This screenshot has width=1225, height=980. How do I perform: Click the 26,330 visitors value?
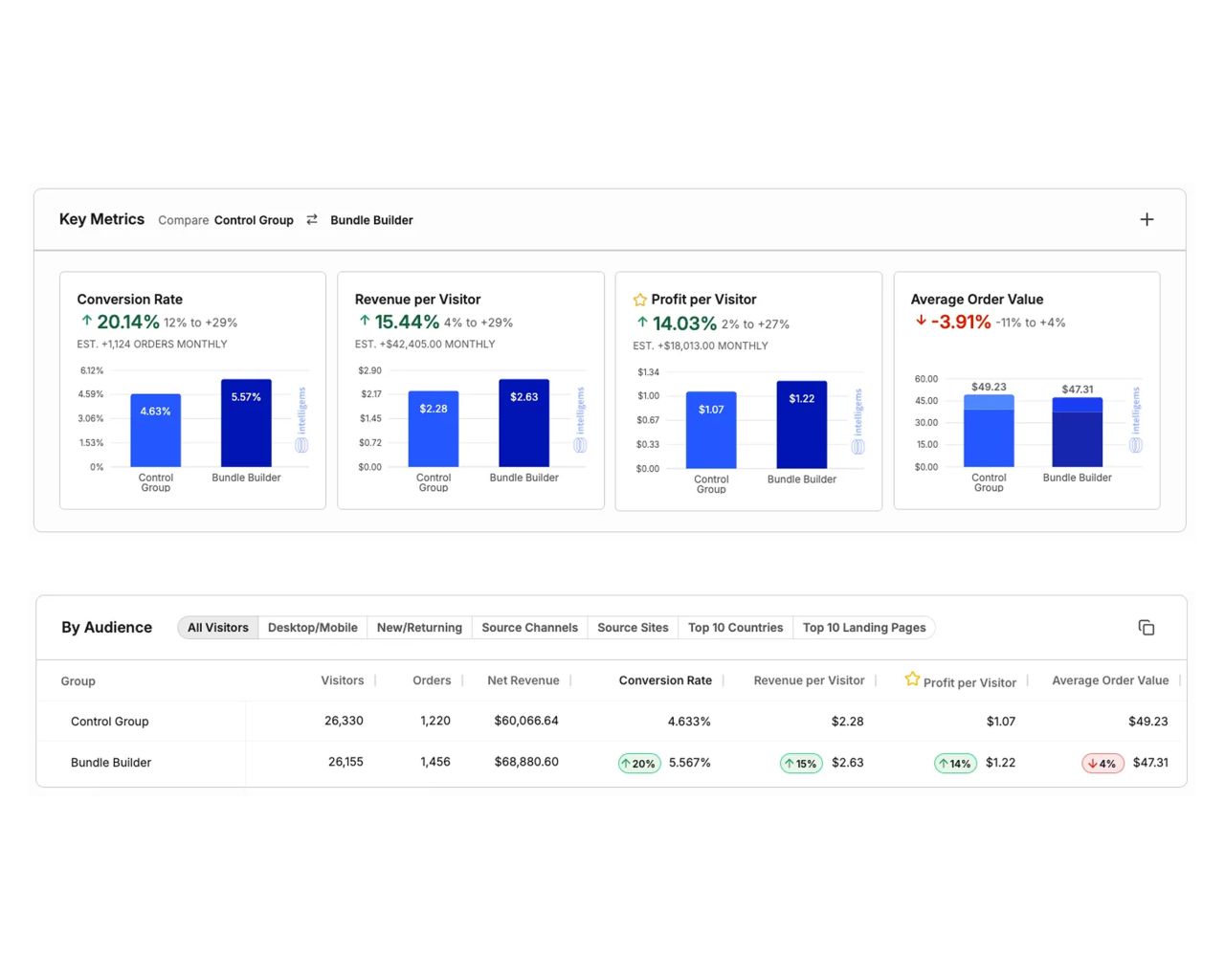pos(344,721)
